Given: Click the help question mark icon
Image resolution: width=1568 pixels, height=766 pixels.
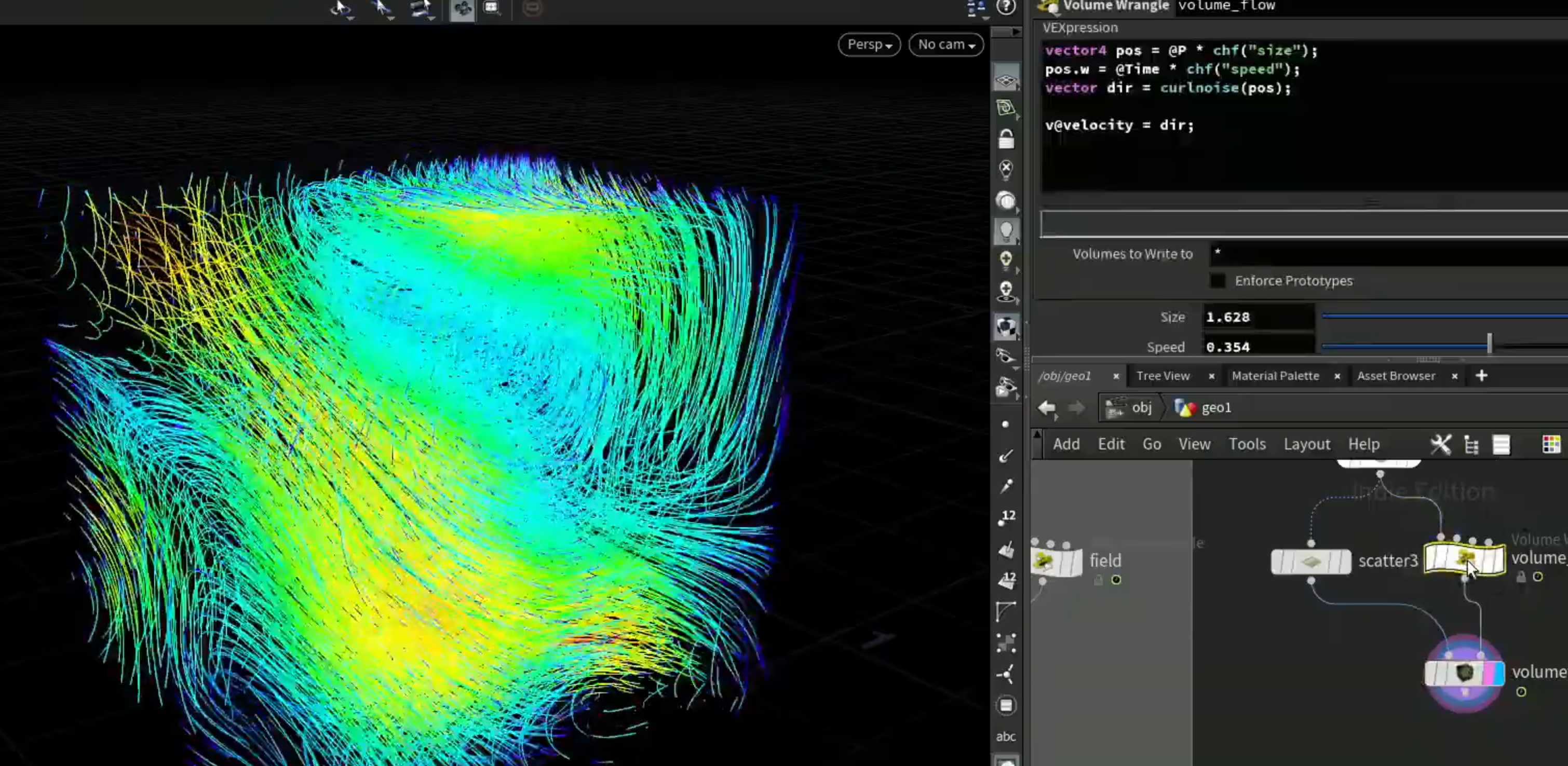Looking at the screenshot, I should click(x=1006, y=7).
